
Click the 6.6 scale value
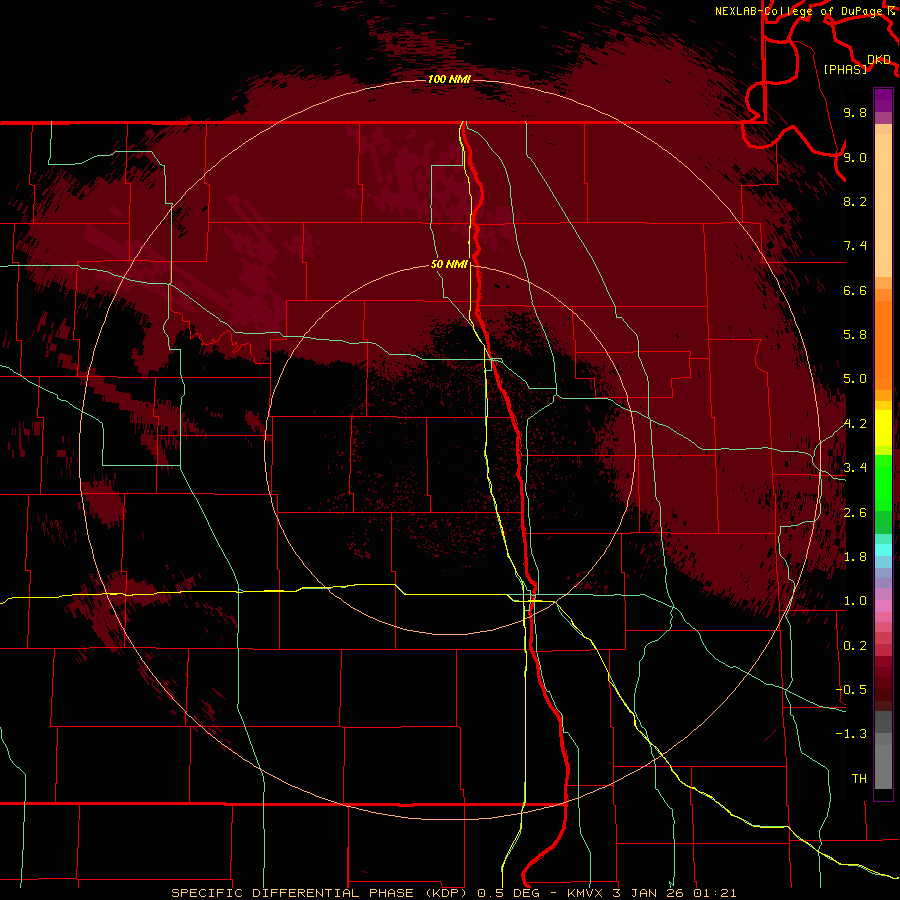click(855, 290)
